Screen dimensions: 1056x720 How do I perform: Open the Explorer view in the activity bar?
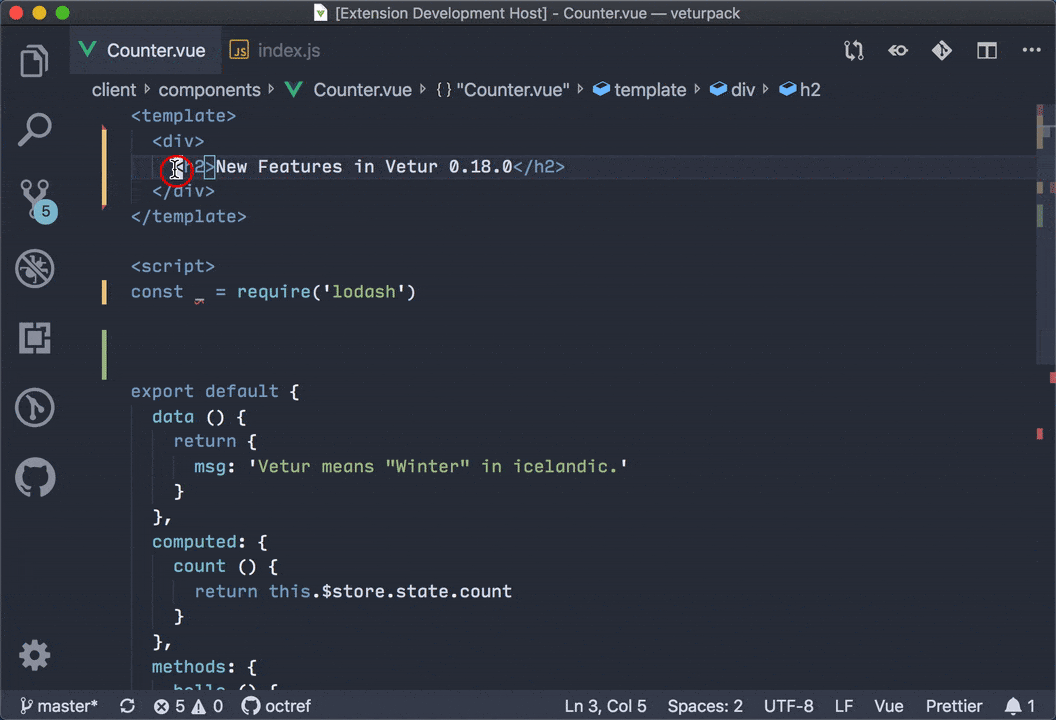tap(34, 61)
